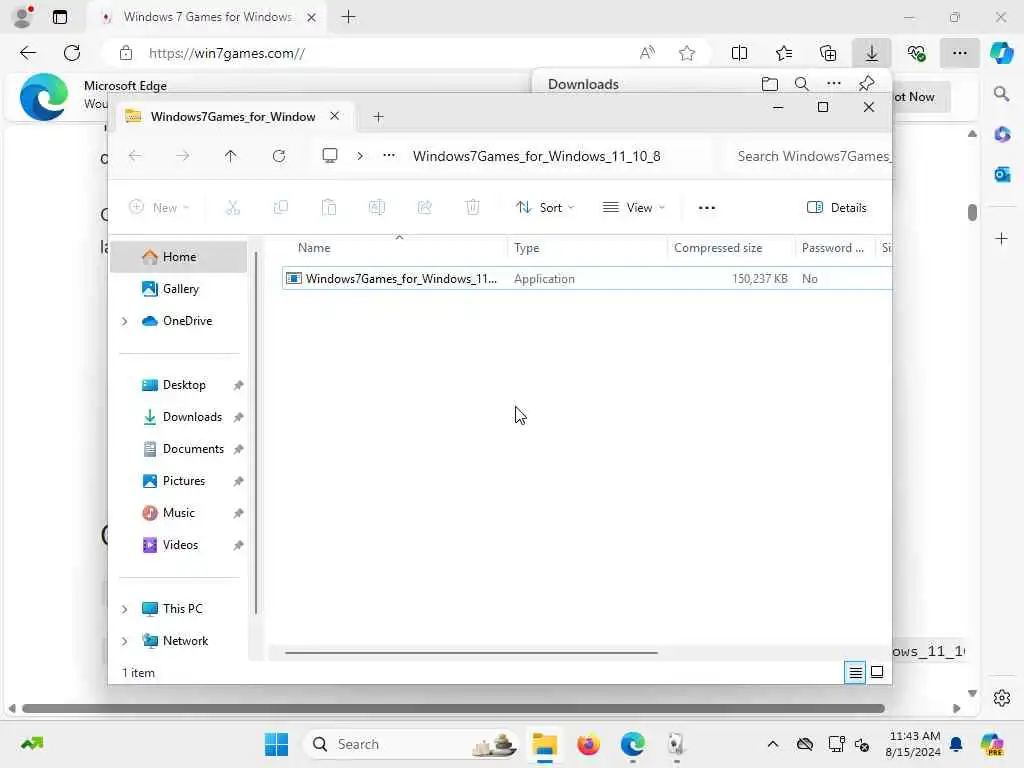Viewport: 1024px width, 768px height.
Task: Open more options in Edge Downloads panel
Action: [x=834, y=84]
